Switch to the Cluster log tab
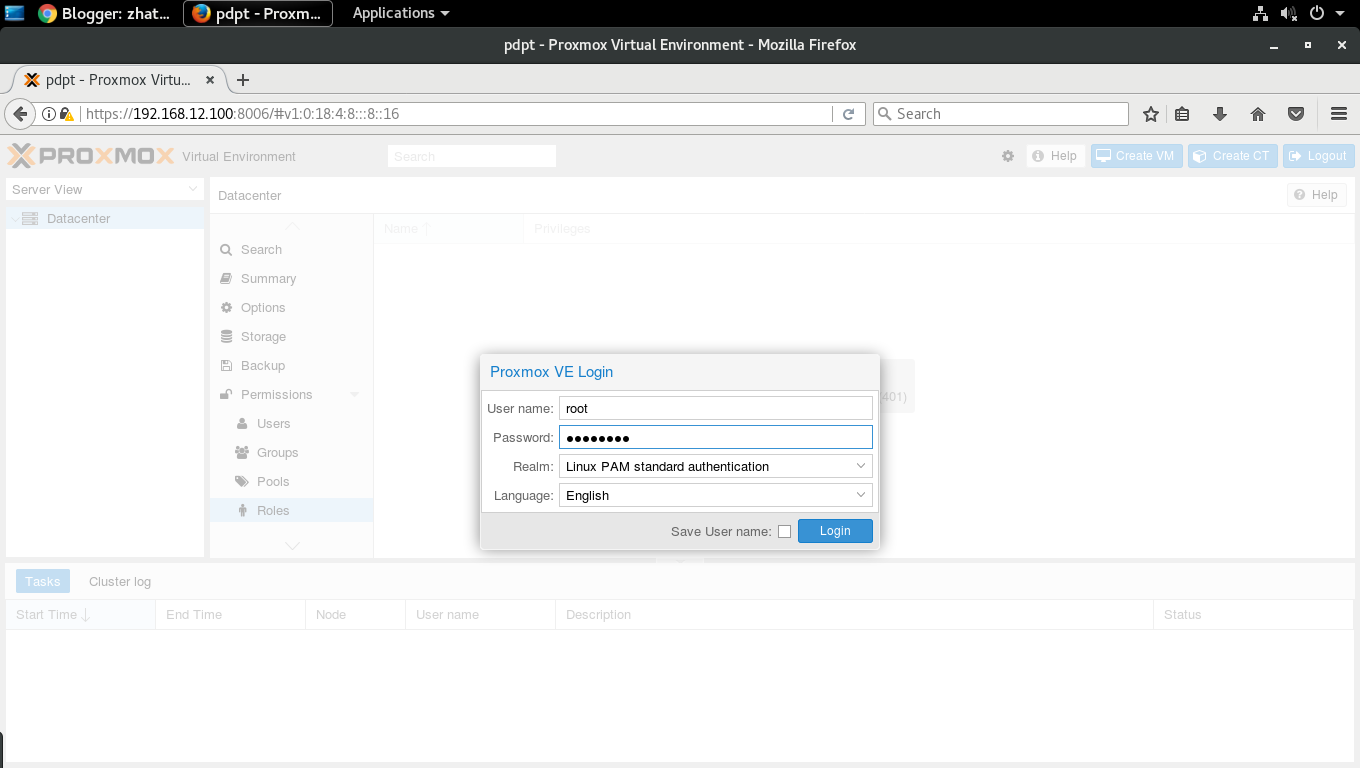This screenshot has width=1360, height=768. (x=120, y=582)
